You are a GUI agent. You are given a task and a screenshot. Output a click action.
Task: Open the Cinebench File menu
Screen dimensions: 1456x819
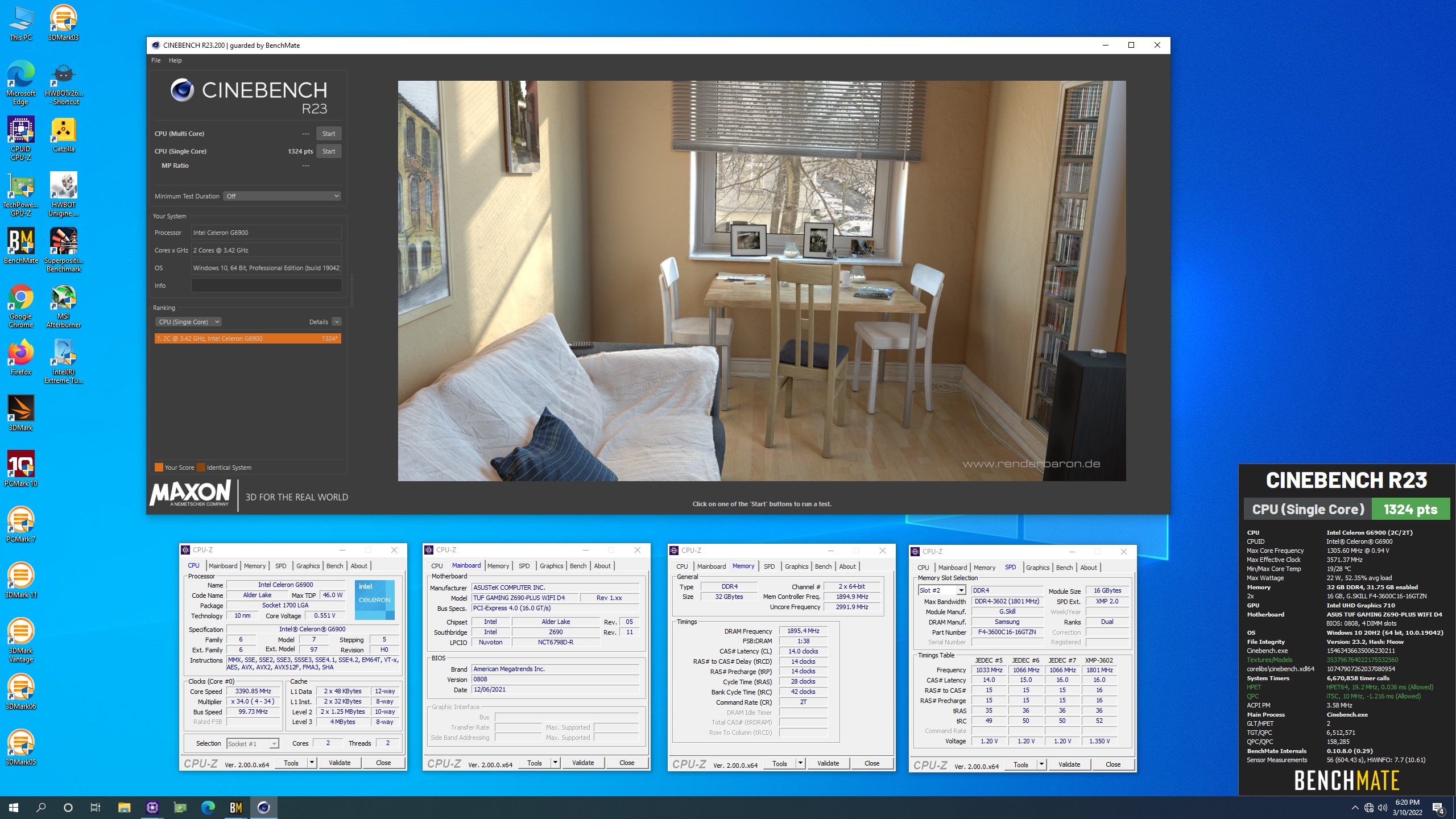click(156, 60)
